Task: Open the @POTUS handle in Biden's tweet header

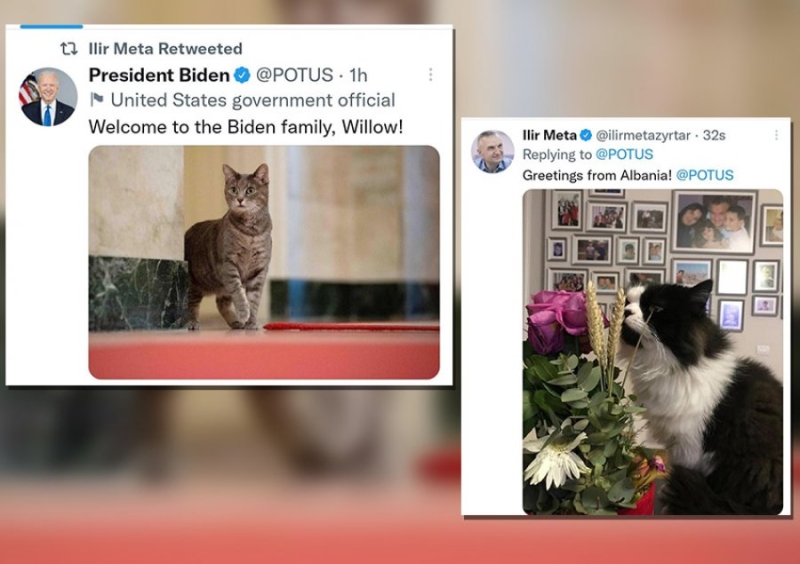Action: pyautogui.click(x=294, y=75)
